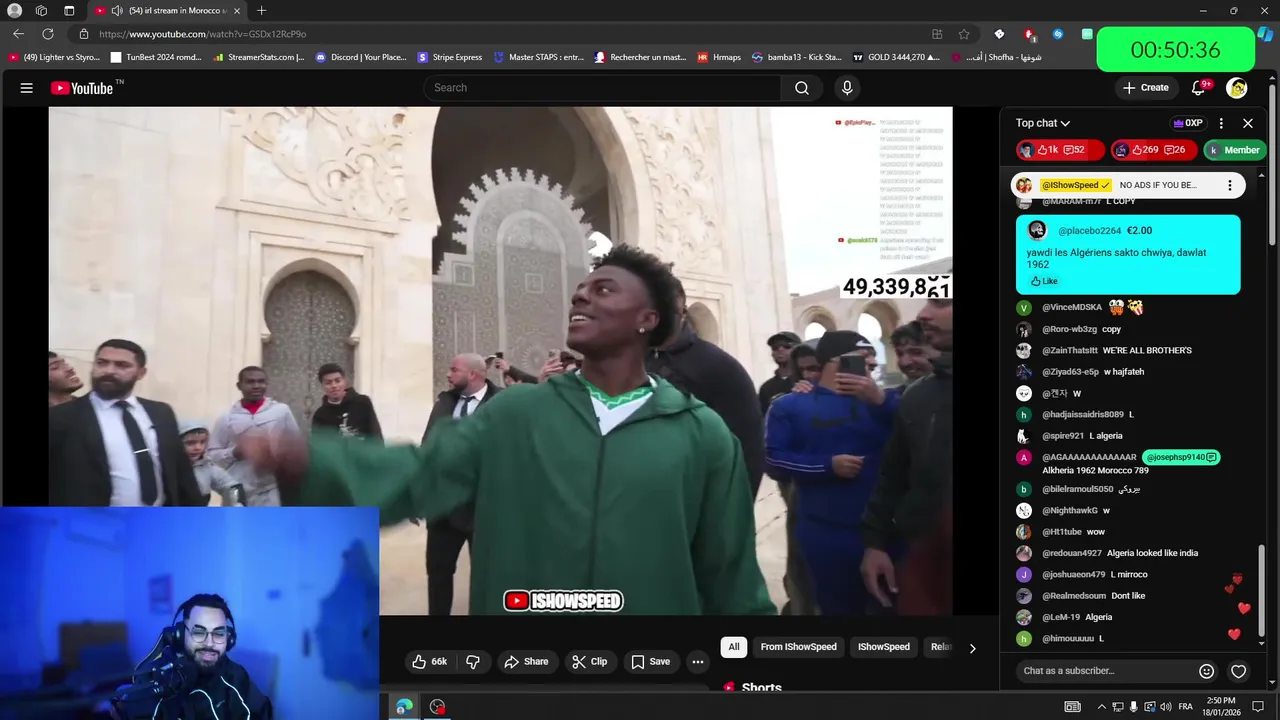Like the placebo2264 €2.00 Super Chat
This screenshot has height=720, width=1280.
pyautogui.click(x=1044, y=281)
